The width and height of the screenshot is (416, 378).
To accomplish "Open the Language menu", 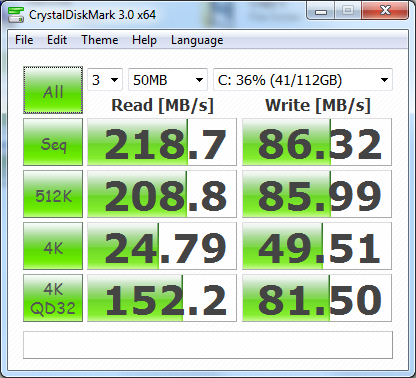I will [197, 40].
